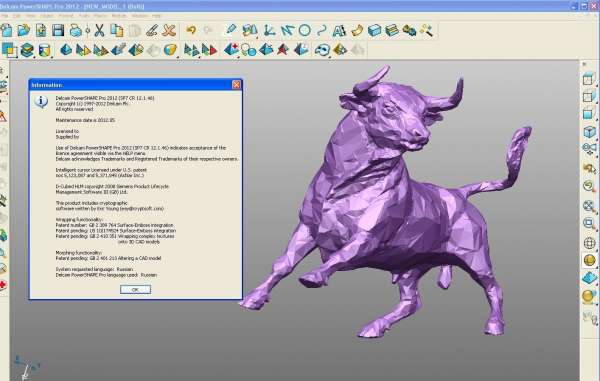
Task: Click the Print icon in the top toolbar
Action: [x=76, y=30]
